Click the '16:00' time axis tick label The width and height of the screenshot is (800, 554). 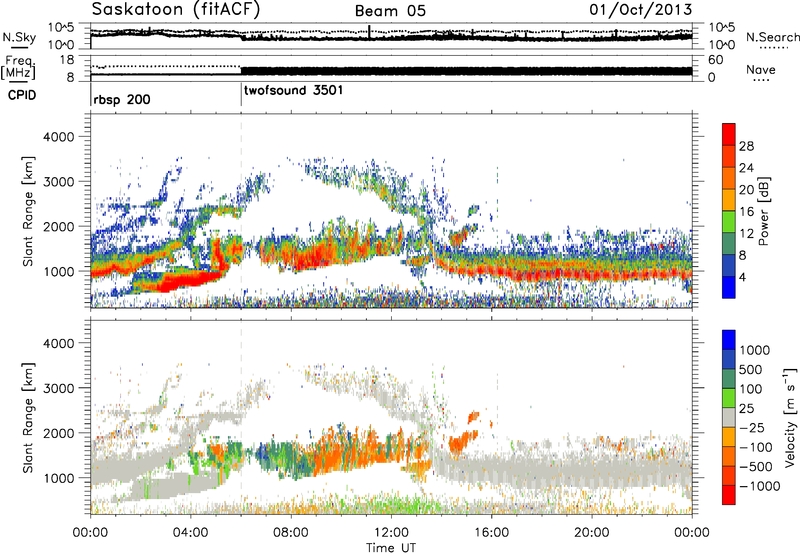[x=491, y=533]
